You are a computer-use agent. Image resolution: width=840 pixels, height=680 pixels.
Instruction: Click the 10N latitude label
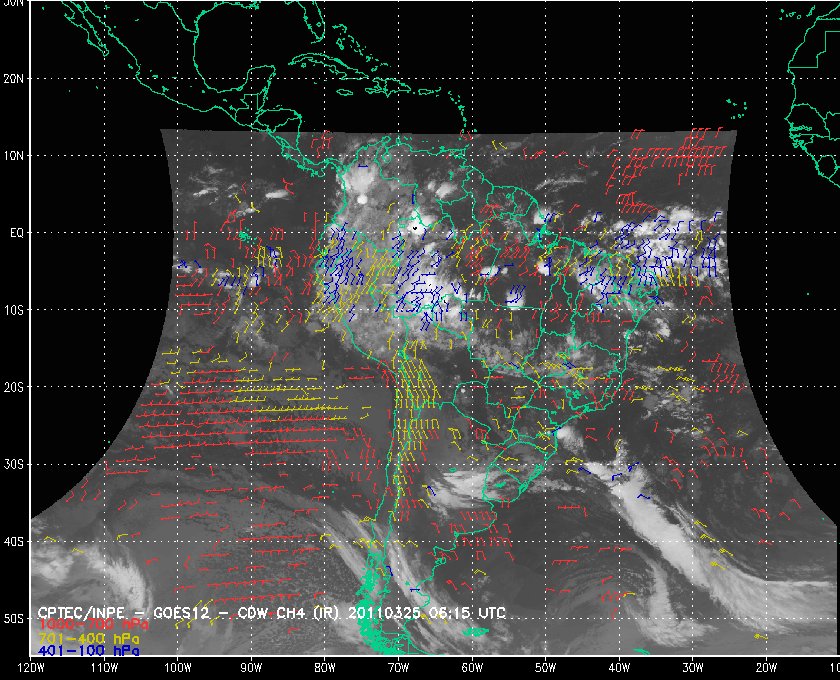click(13, 155)
